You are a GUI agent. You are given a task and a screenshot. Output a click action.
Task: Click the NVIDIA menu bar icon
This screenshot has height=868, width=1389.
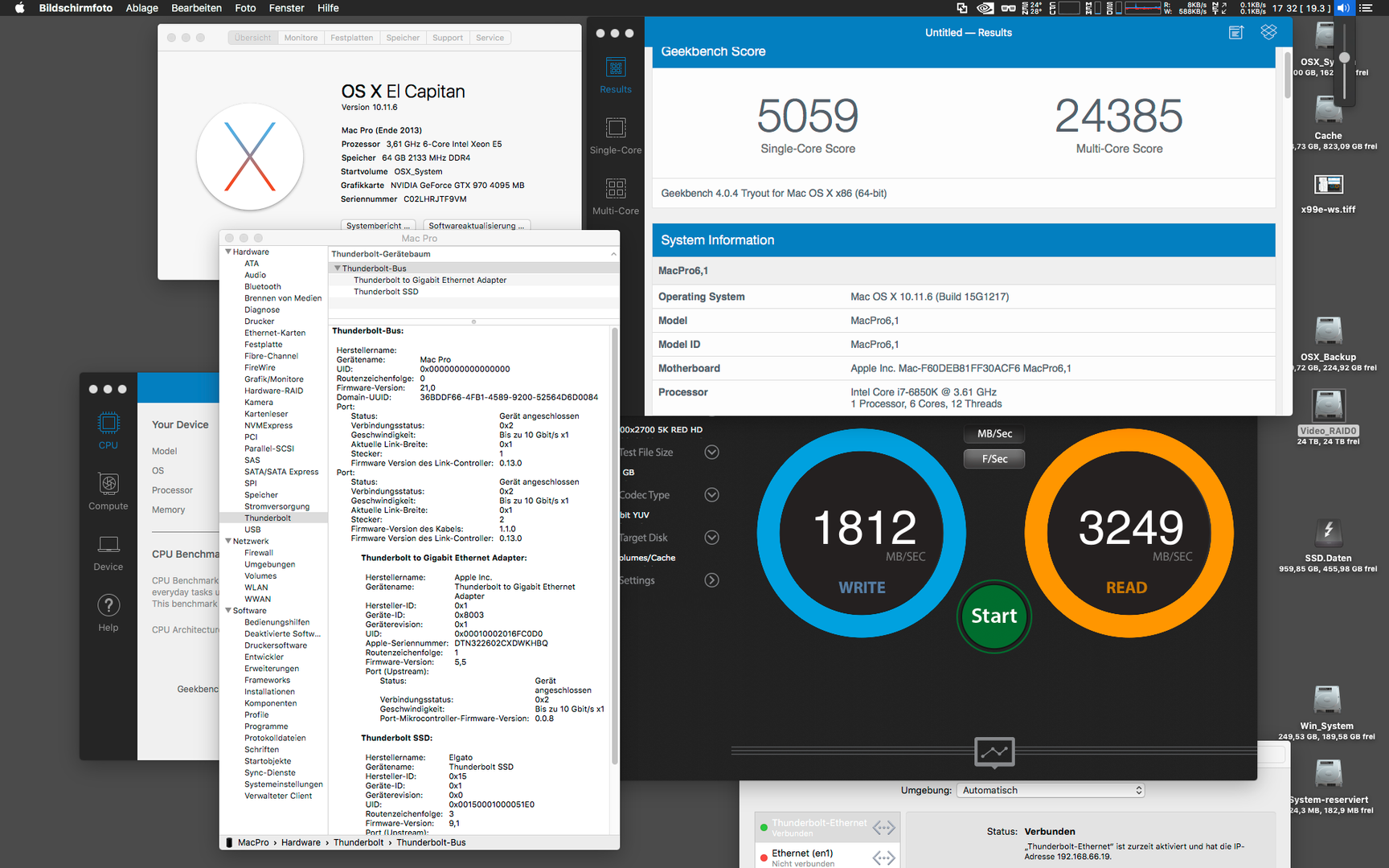pyautogui.click(x=985, y=8)
